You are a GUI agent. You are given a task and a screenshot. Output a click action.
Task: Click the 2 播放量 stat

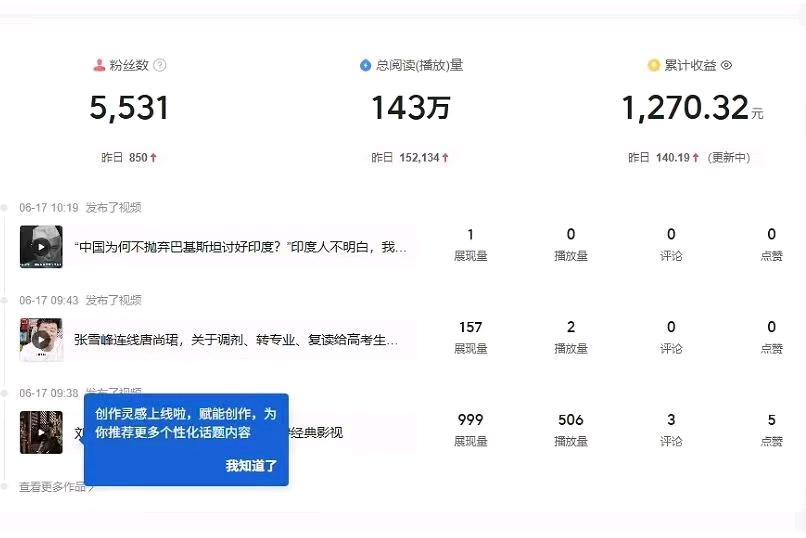(x=571, y=337)
